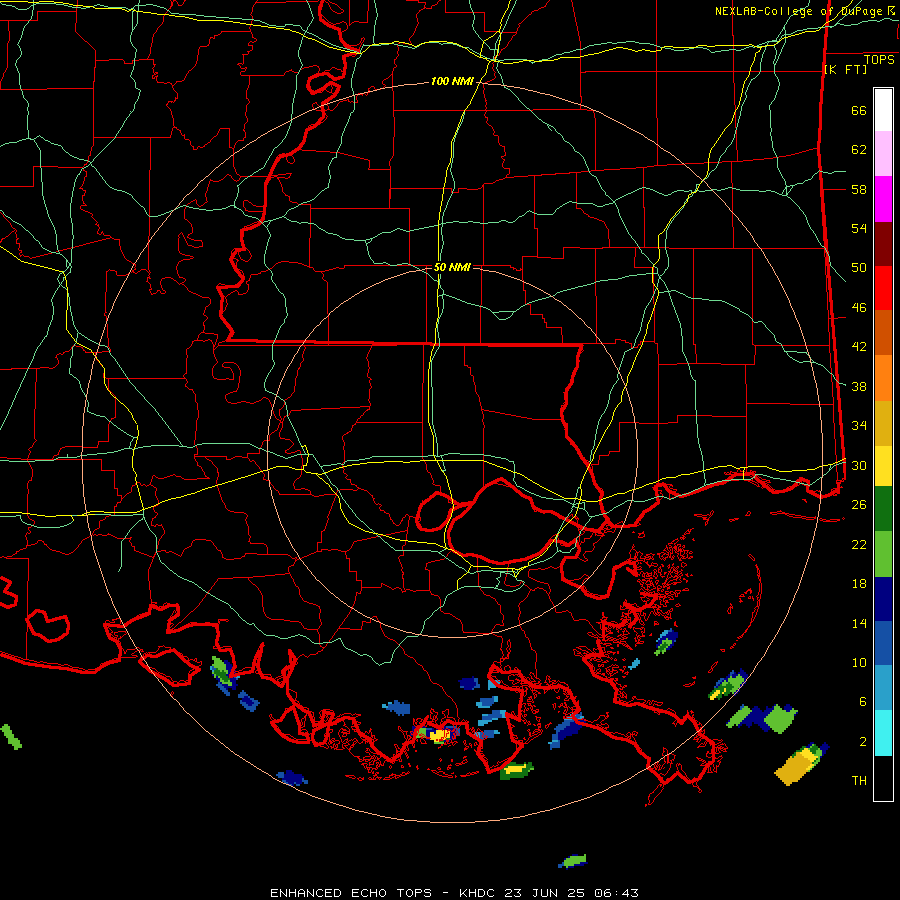Click the dark red (maroon) legend swatch
900x900 pixels.
pos(883,245)
